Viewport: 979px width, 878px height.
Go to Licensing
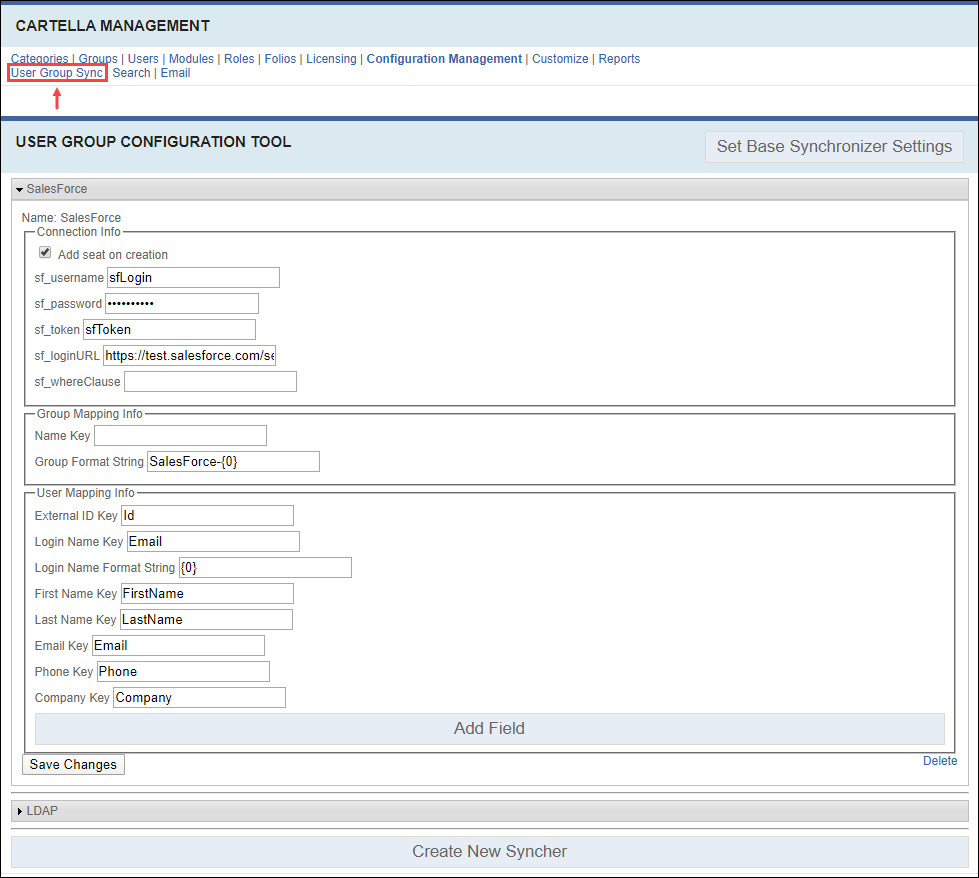pyautogui.click(x=331, y=59)
